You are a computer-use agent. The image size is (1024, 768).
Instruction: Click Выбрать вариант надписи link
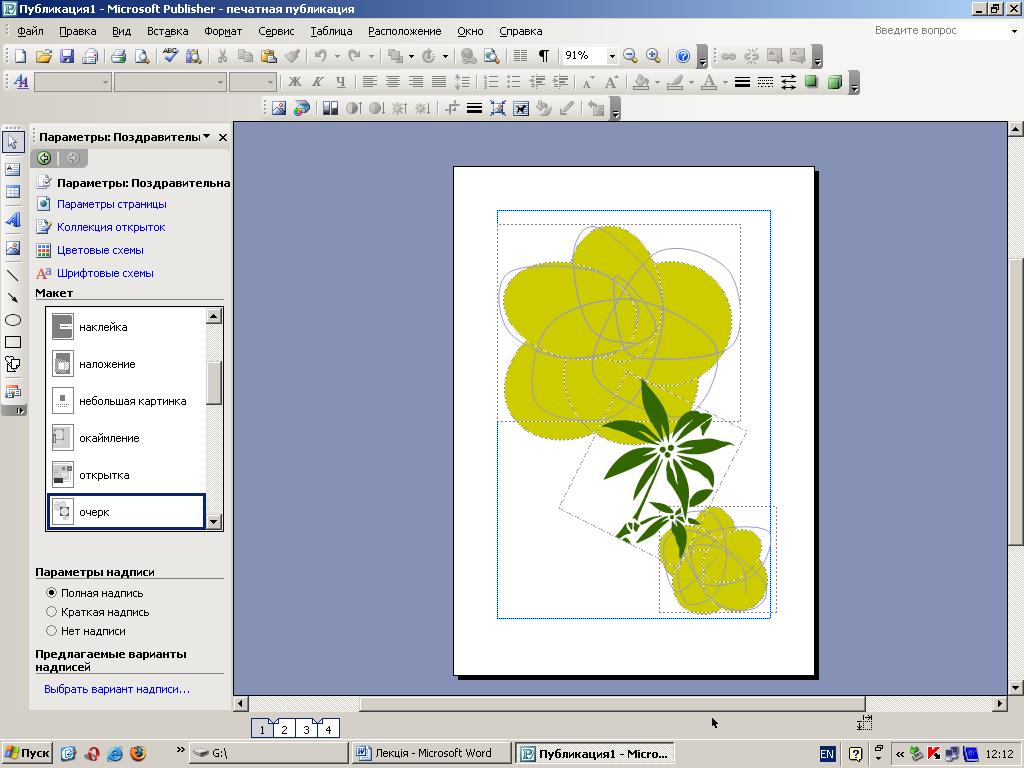(117, 689)
